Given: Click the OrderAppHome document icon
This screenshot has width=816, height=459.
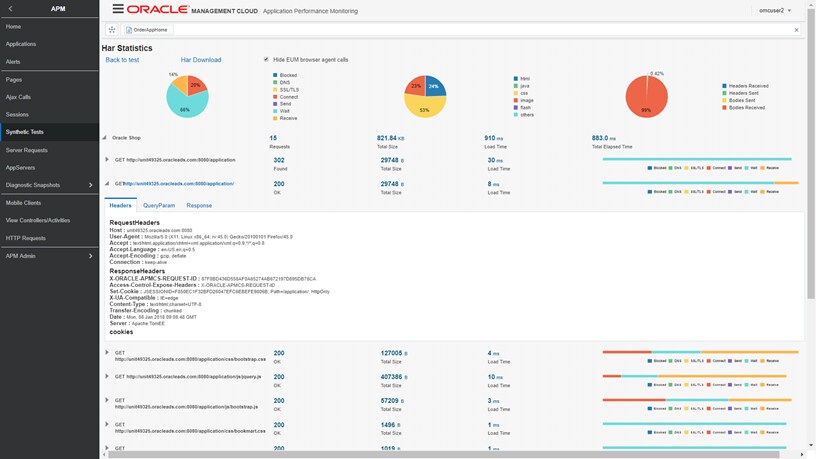Looking at the screenshot, I should pos(129,30).
